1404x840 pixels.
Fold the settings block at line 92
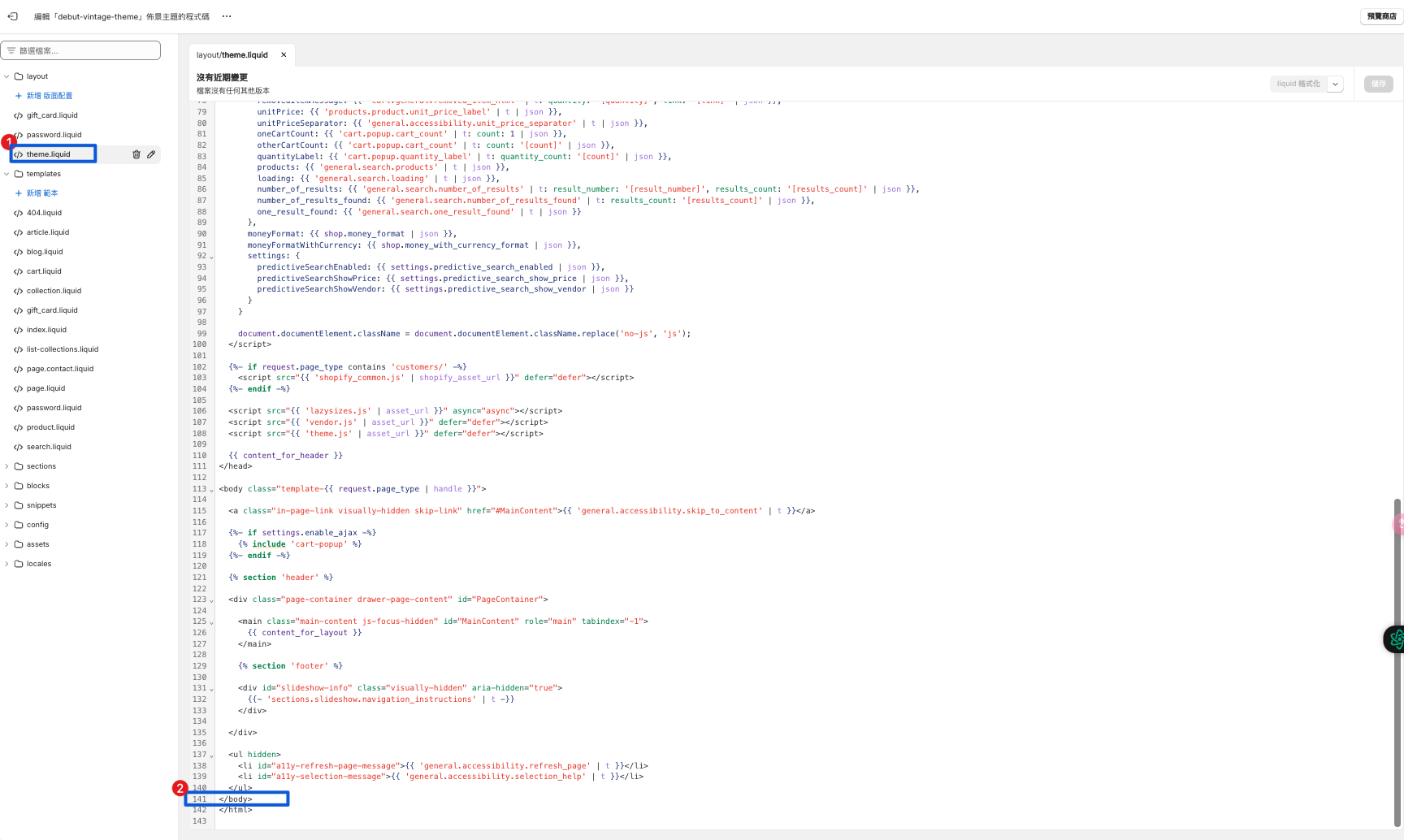pyautogui.click(x=212, y=257)
